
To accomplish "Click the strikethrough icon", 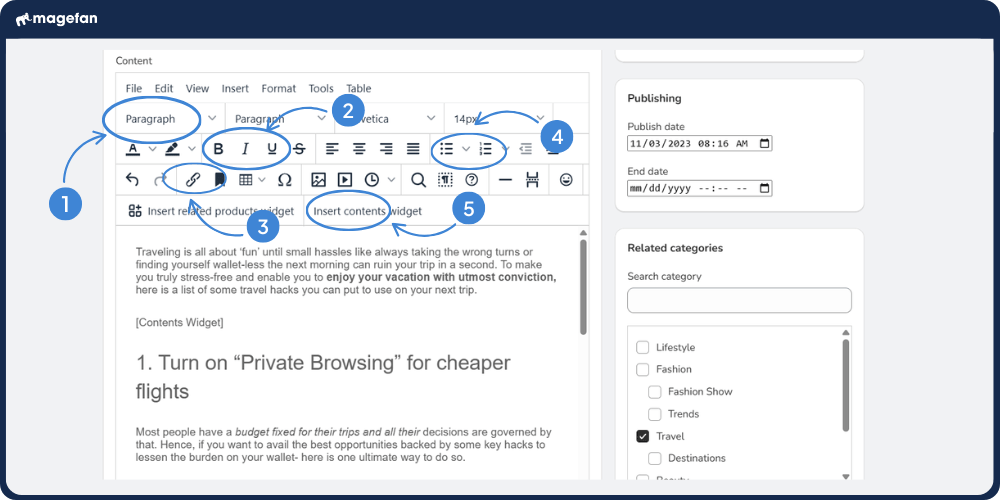I will [298, 149].
